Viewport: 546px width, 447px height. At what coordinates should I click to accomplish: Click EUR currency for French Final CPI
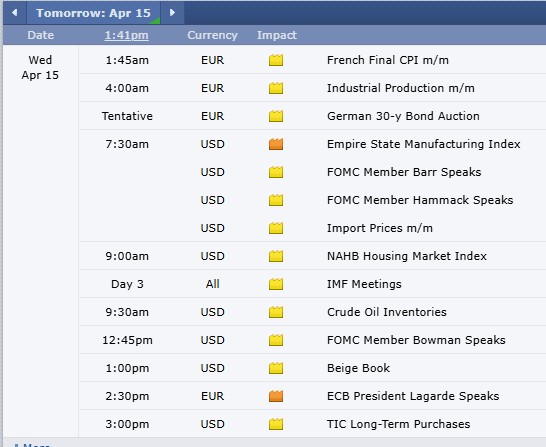(212, 60)
